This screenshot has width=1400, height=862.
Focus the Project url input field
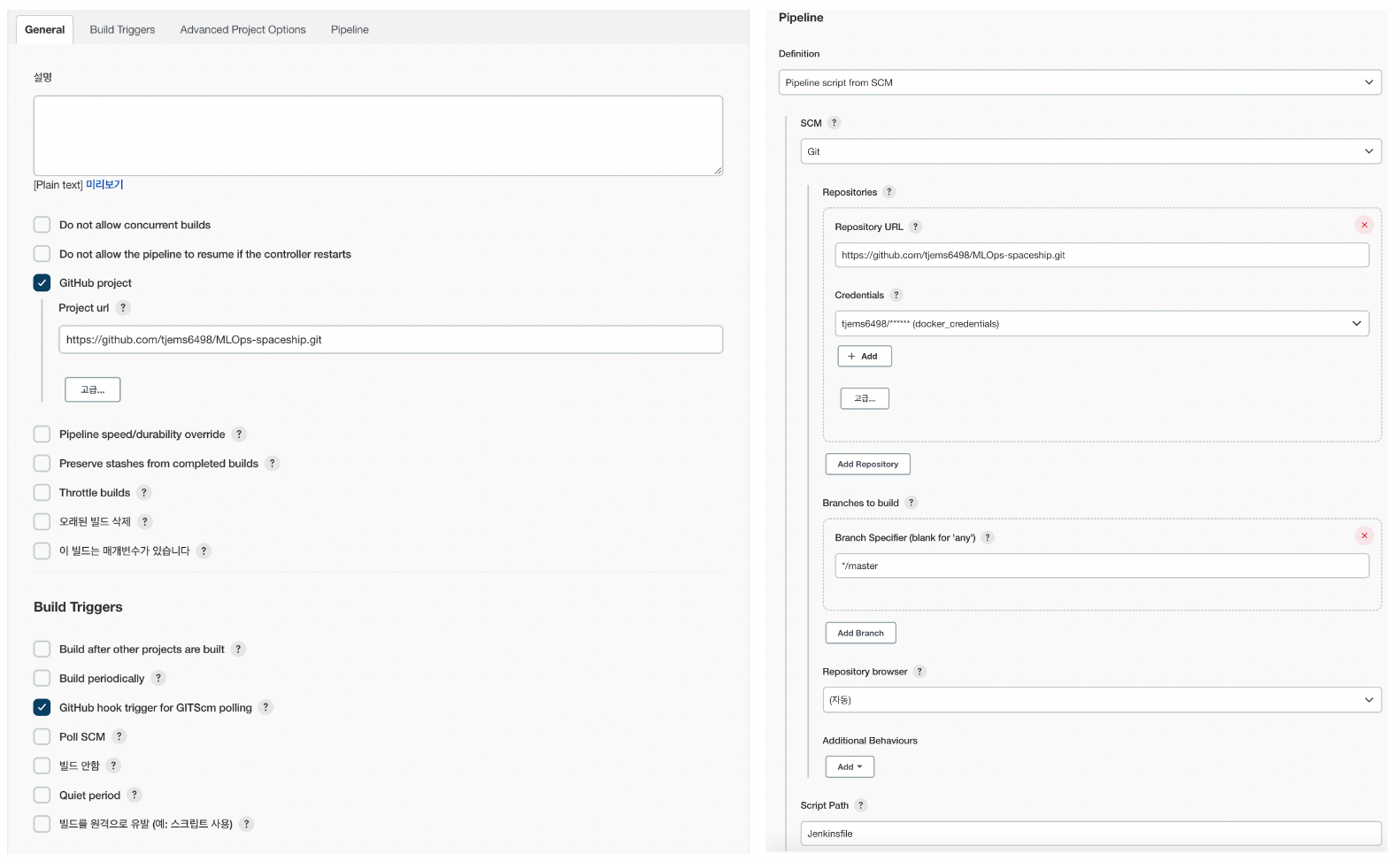tap(390, 340)
